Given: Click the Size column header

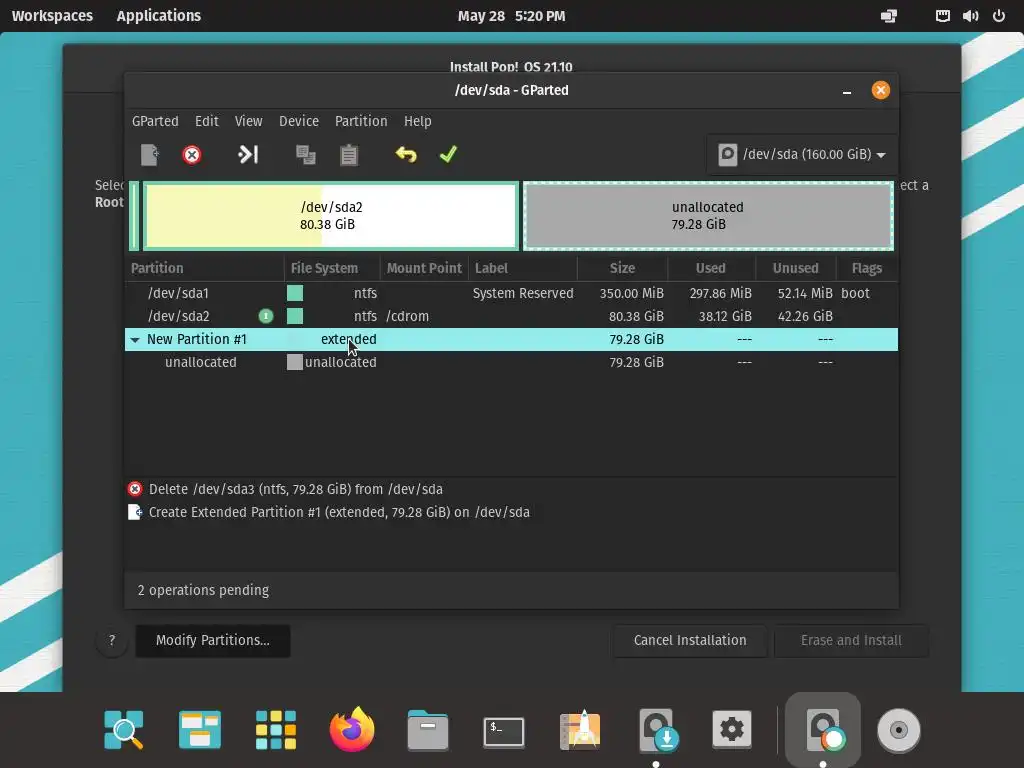Looking at the screenshot, I should pos(622,268).
